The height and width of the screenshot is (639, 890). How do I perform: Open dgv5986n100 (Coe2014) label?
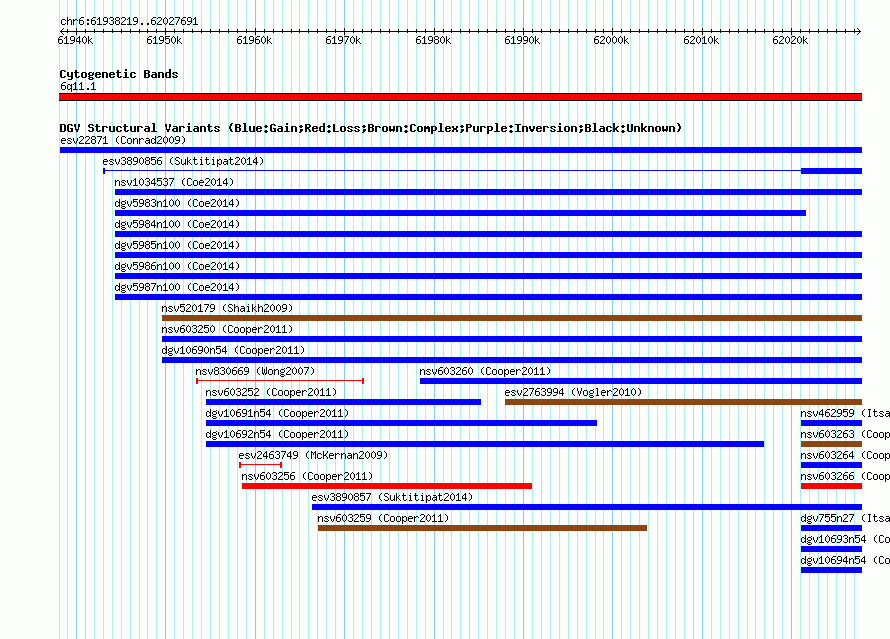(x=177, y=266)
